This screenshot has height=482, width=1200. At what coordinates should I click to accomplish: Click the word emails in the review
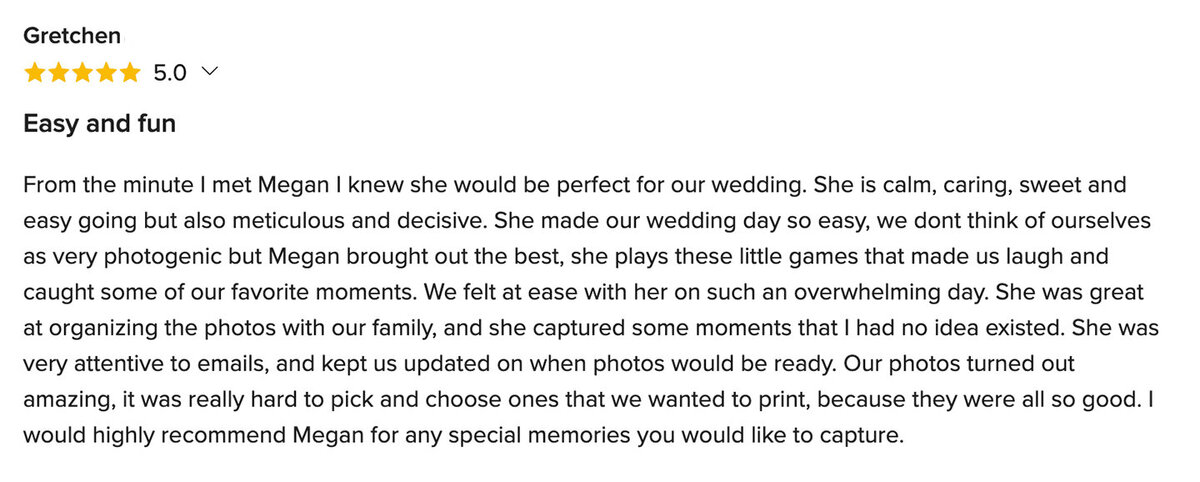(214, 364)
